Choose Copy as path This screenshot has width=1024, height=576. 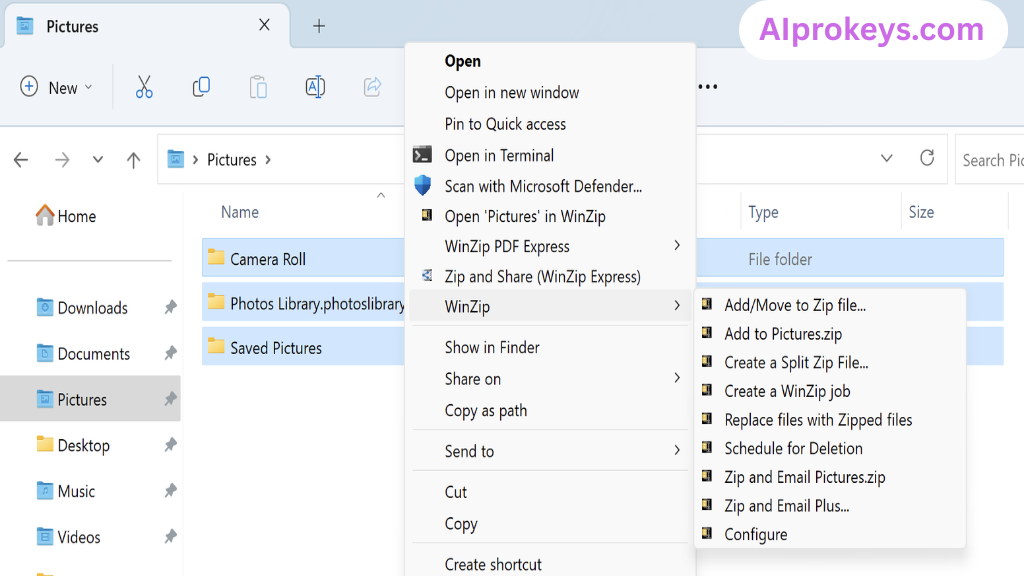(x=485, y=411)
